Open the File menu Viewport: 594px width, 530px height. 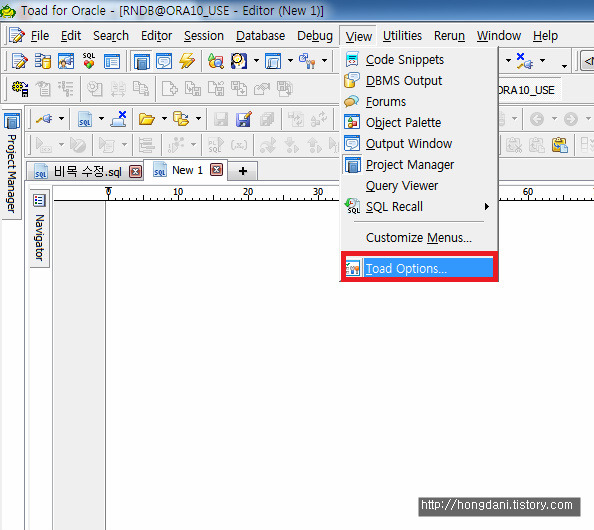[40, 36]
